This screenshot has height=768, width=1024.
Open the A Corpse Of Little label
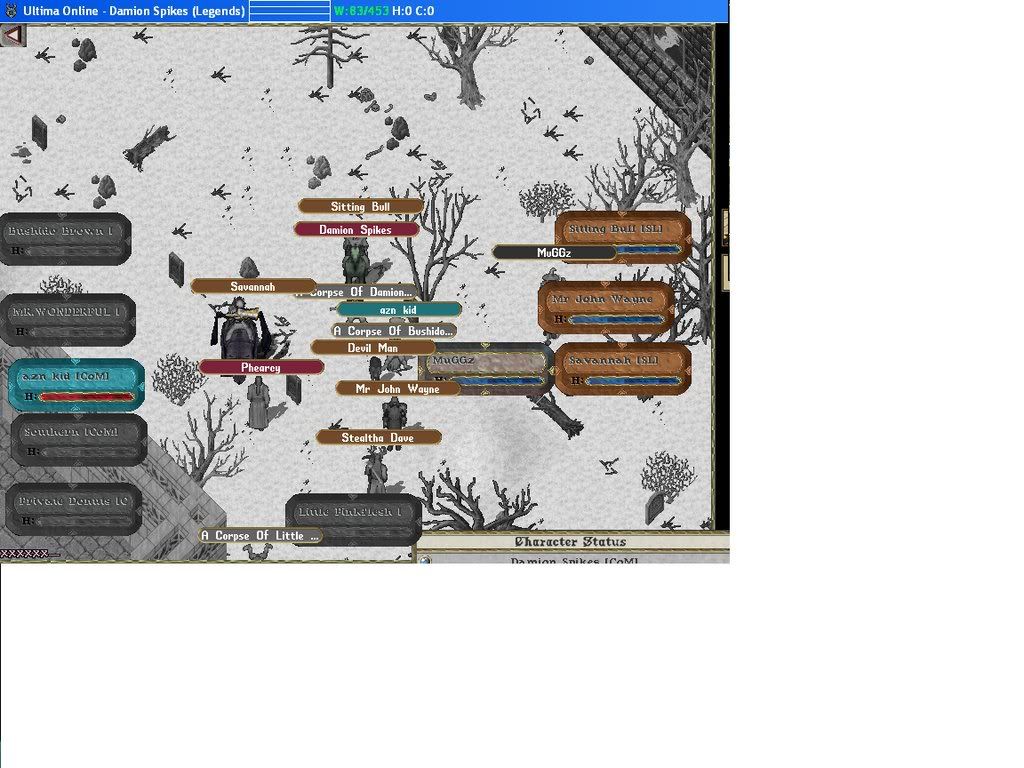261,536
